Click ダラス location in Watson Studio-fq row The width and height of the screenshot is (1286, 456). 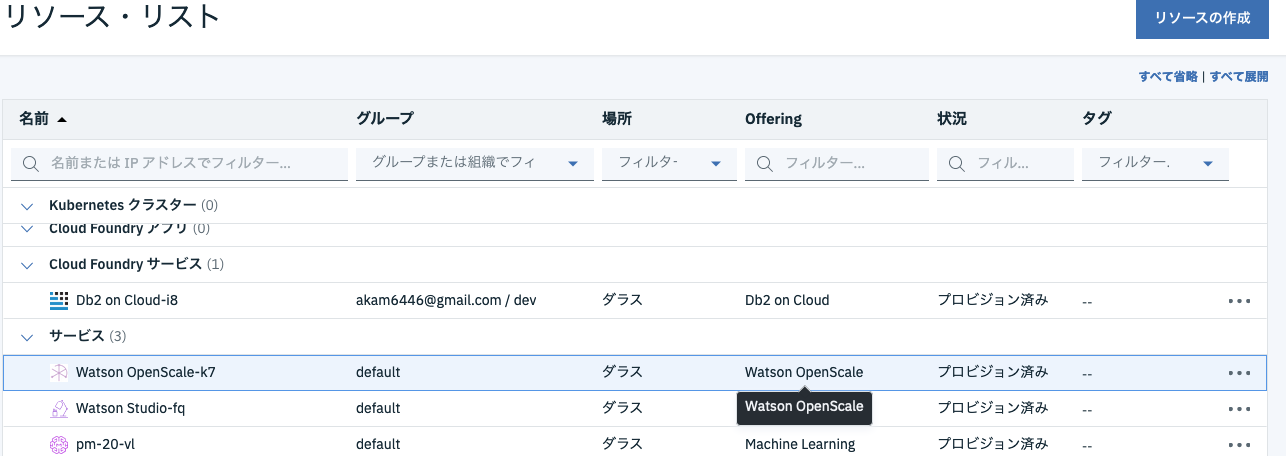[x=622, y=408]
